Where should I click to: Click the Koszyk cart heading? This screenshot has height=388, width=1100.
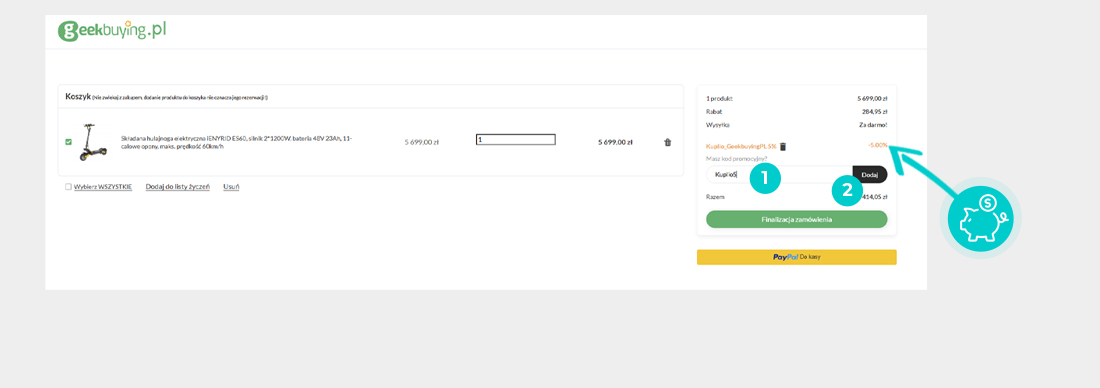click(78, 96)
